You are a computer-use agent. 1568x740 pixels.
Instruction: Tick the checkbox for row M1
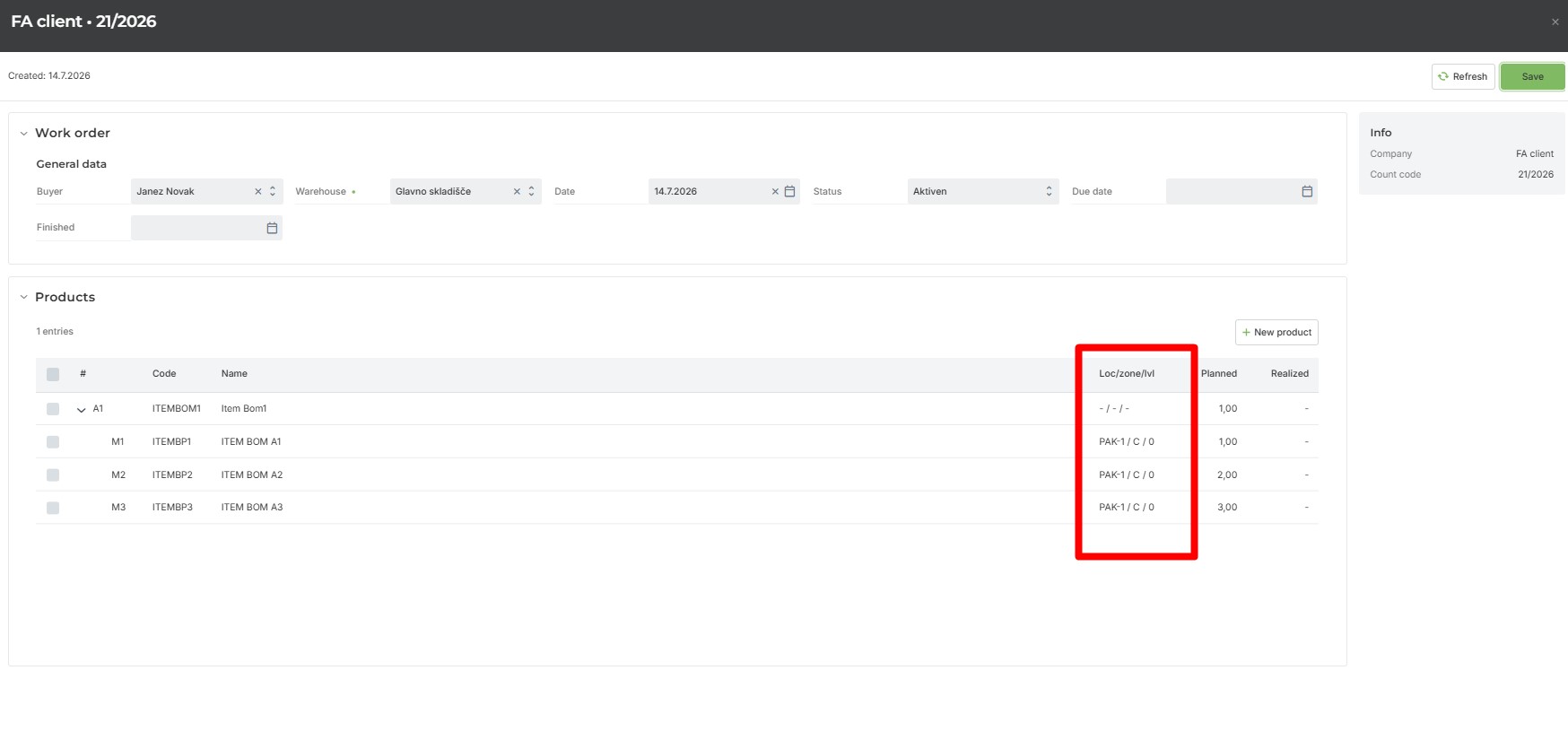[x=53, y=442]
